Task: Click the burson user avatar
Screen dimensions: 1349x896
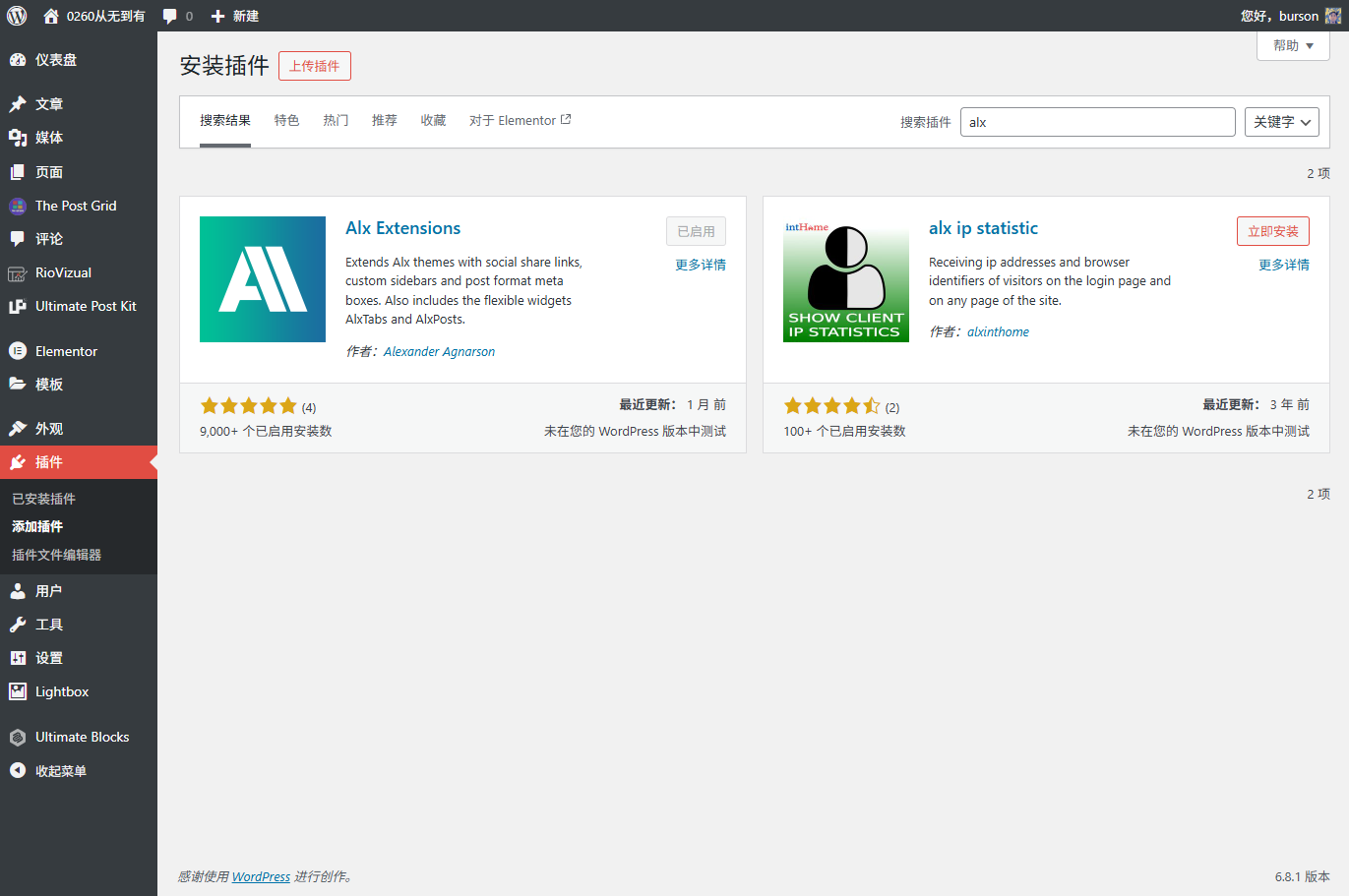Action: (1333, 16)
